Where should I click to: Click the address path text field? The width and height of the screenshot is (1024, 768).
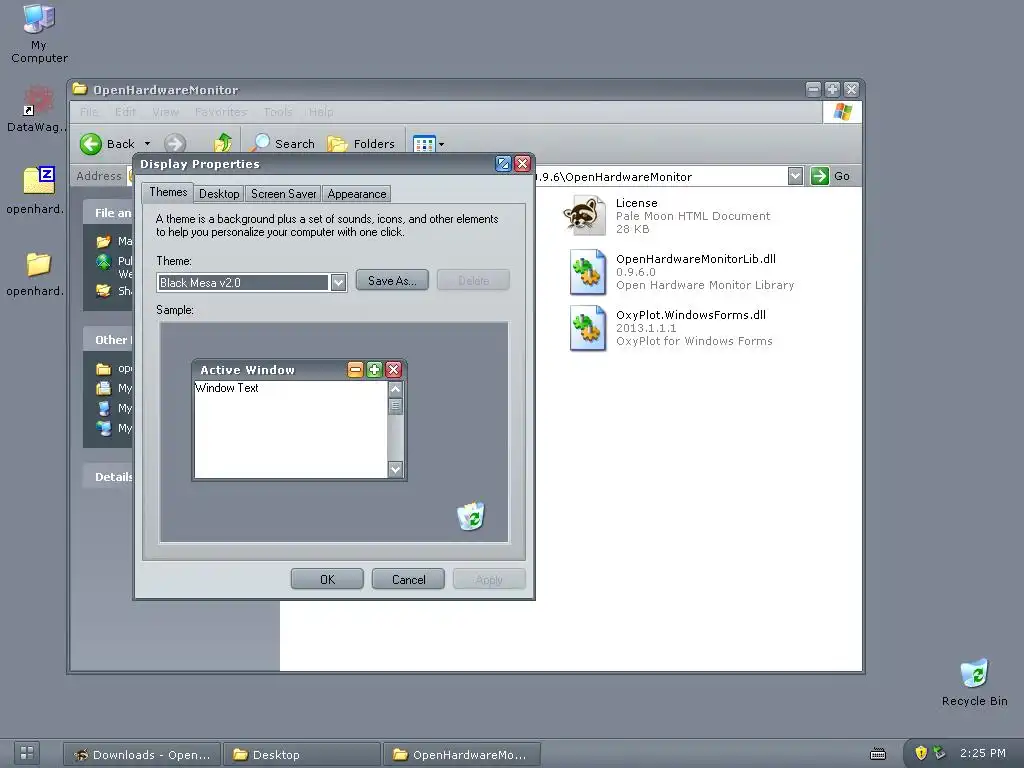click(x=660, y=176)
